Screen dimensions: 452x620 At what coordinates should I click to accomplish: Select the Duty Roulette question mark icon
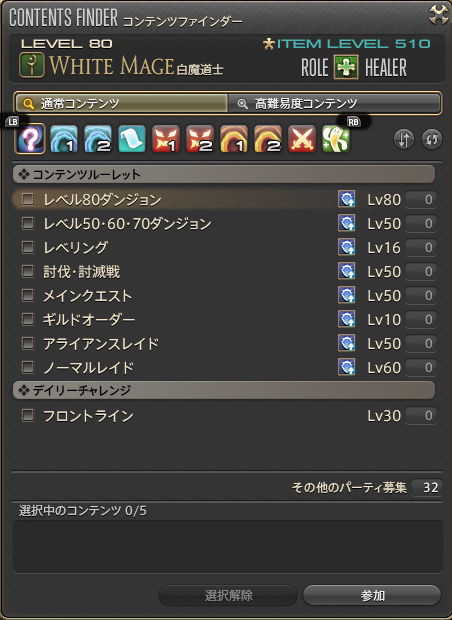click(30, 139)
